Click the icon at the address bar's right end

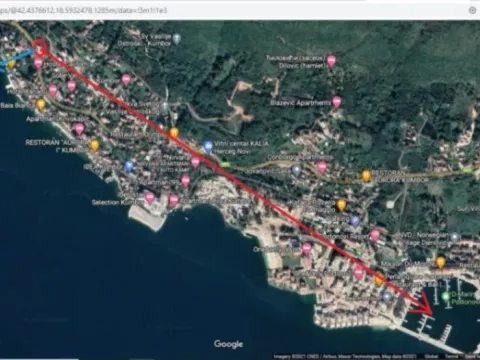pos(472,10)
